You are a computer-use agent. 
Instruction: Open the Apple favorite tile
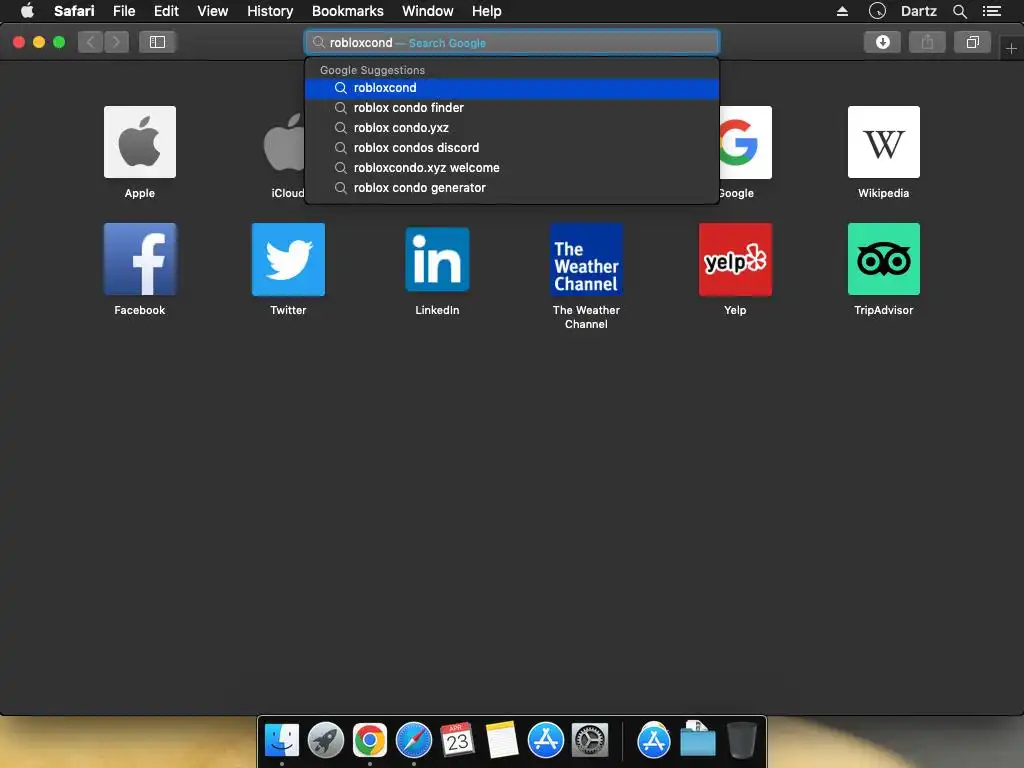(x=140, y=142)
